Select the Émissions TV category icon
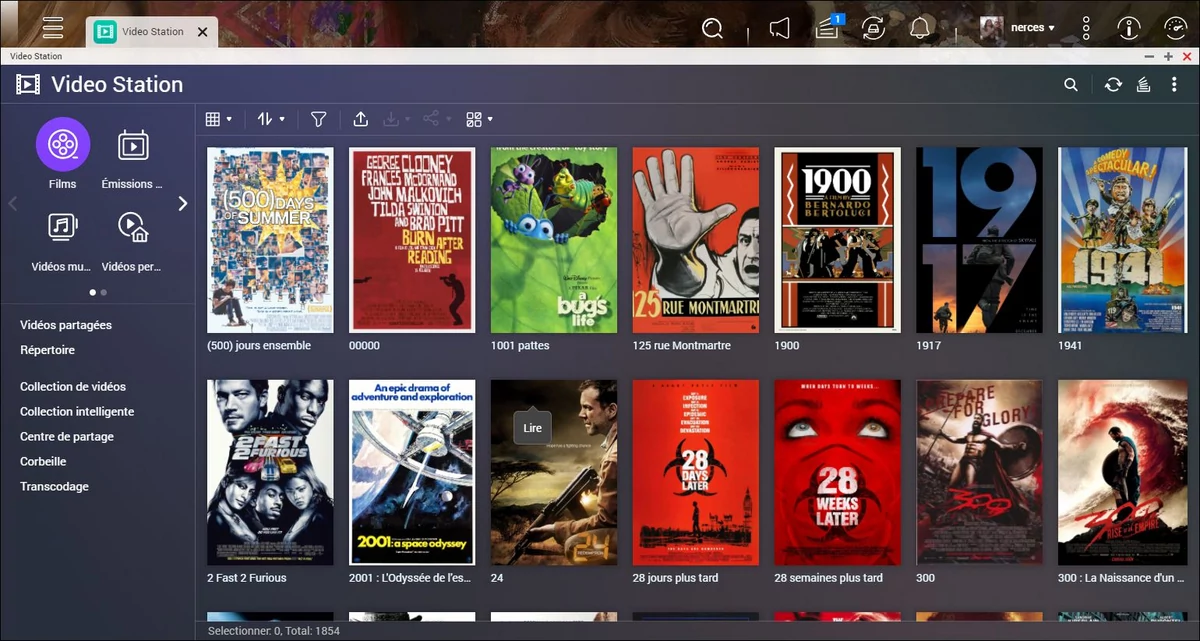This screenshot has width=1200, height=641. [x=133, y=145]
